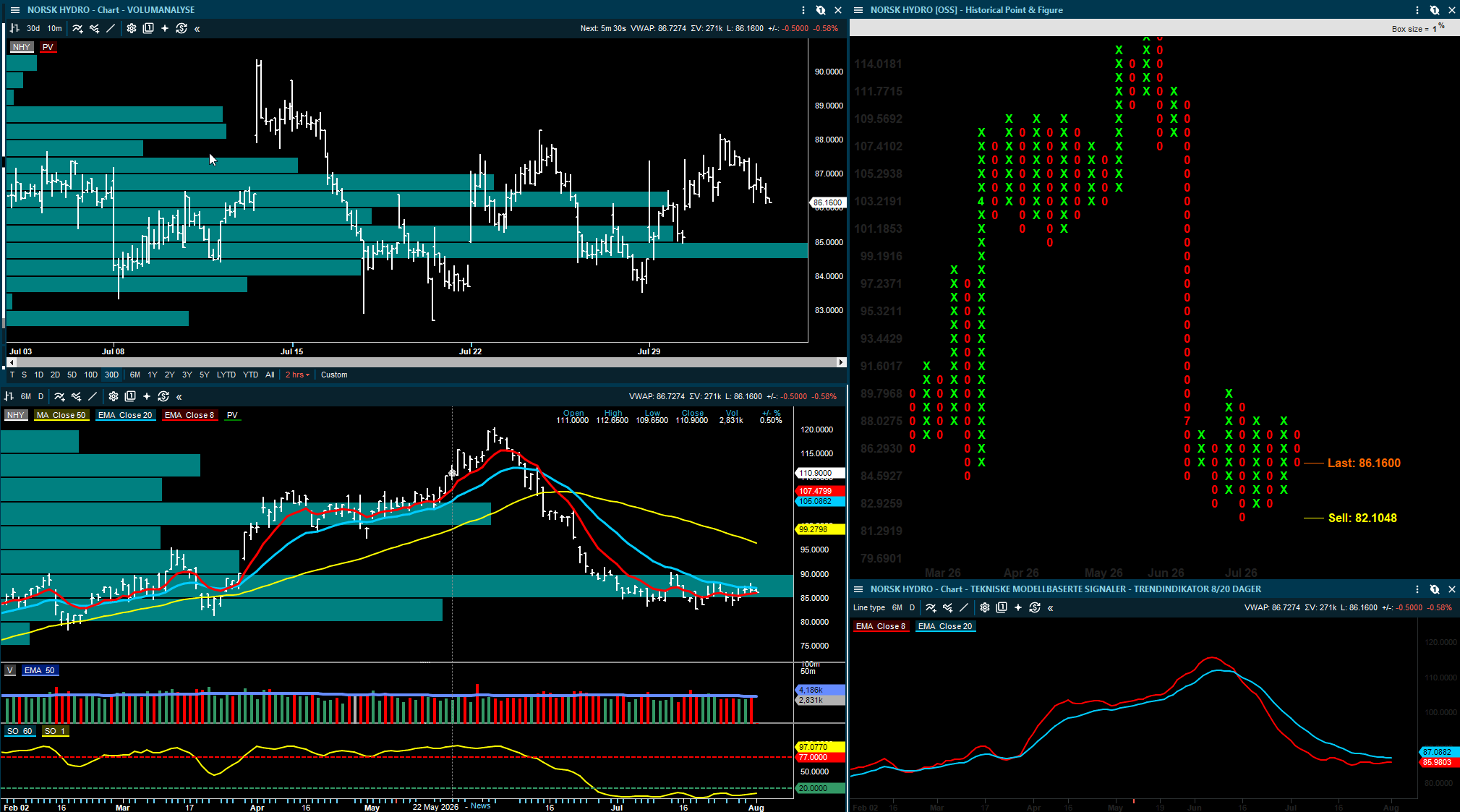Toggle the EMA Close 20 label in the 6M chart
This screenshot has width=1460, height=812.
(125, 415)
